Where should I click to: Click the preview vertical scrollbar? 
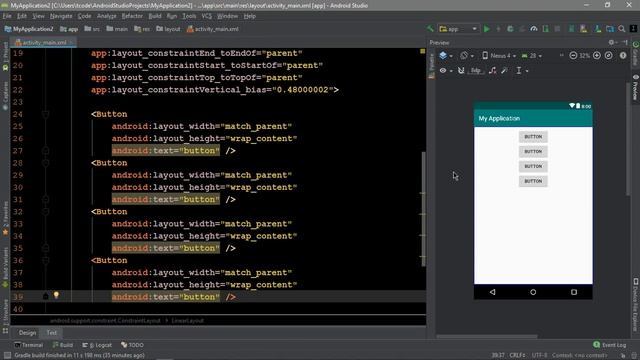(628, 139)
